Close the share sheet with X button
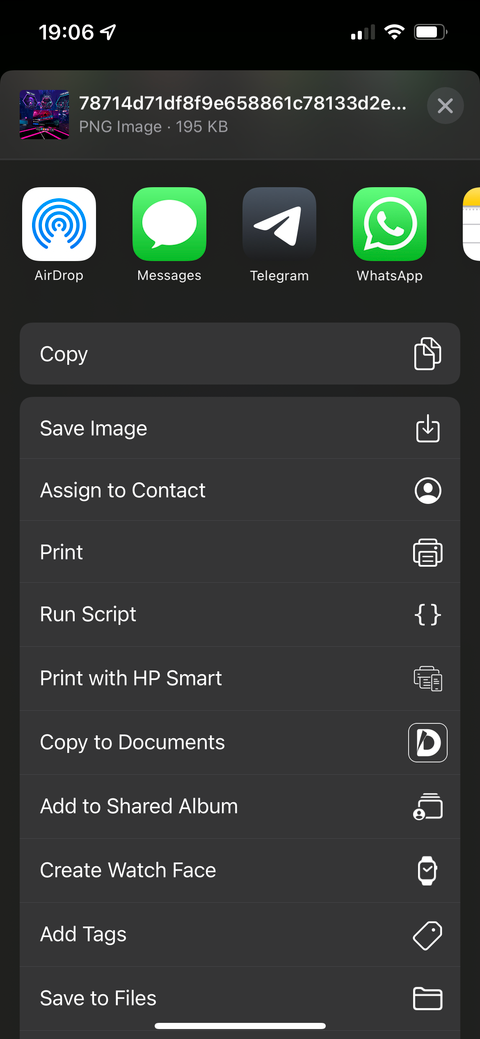 (445, 105)
